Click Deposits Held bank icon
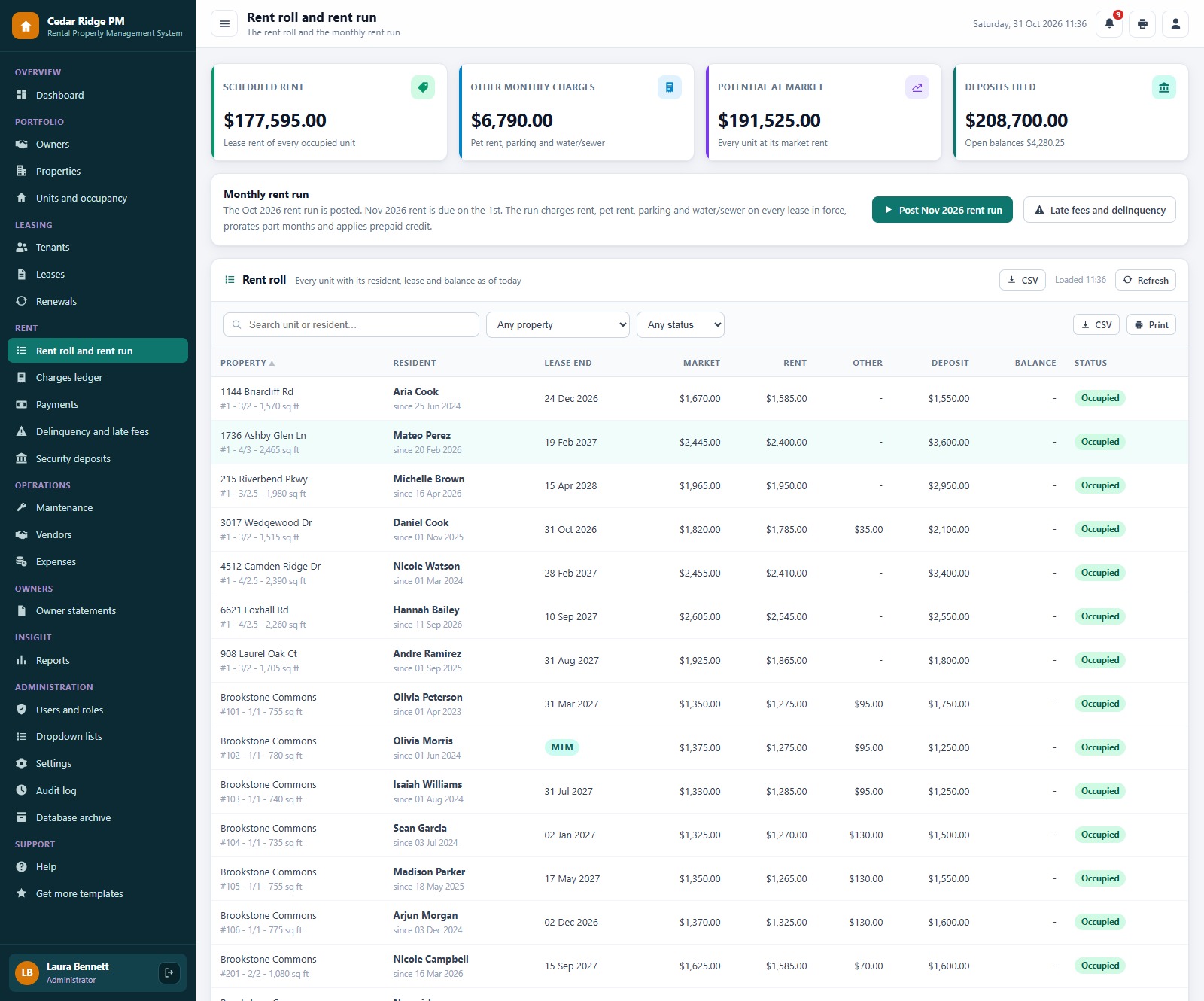This screenshot has height=1001, width=1204. point(1164,87)
